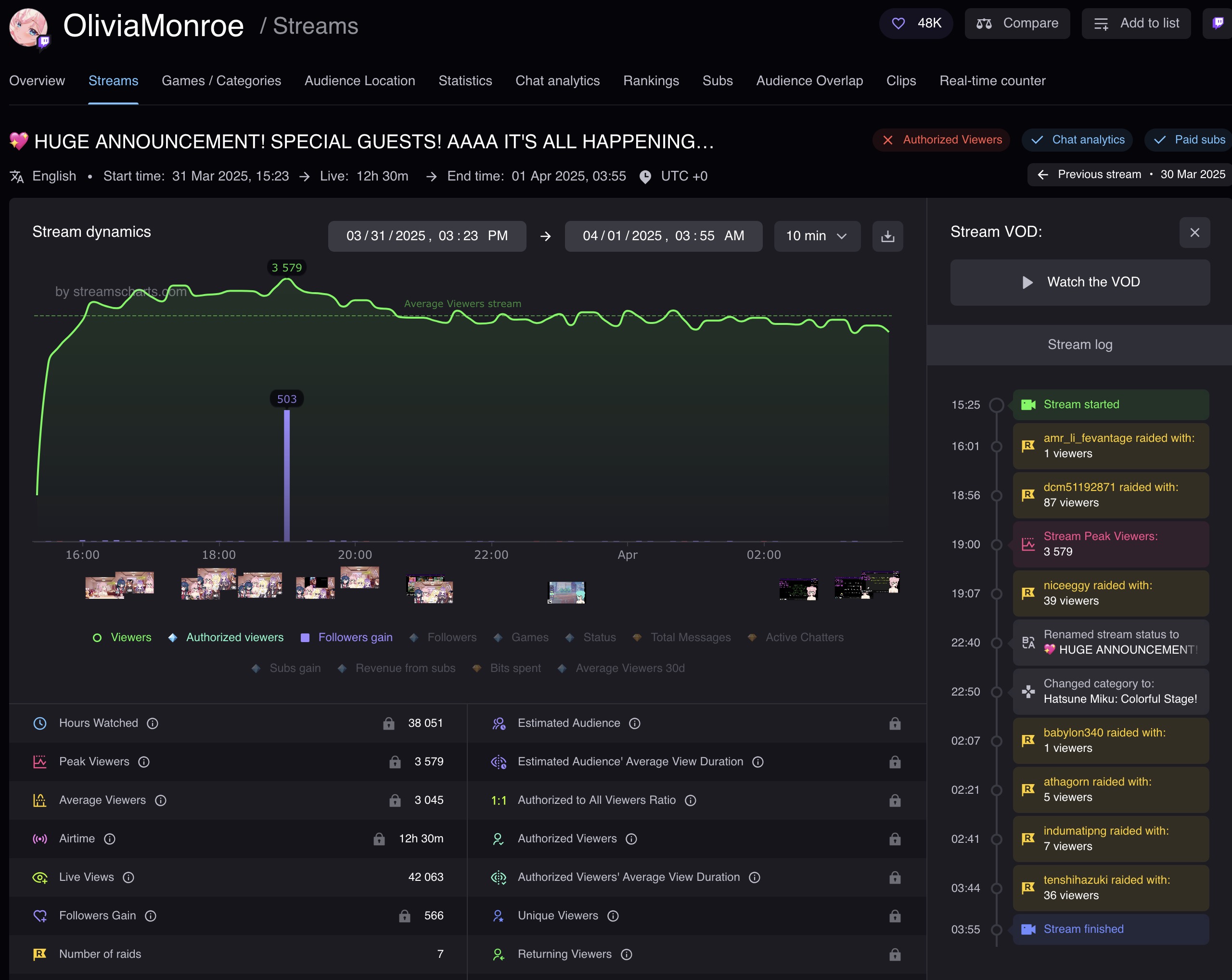1232x980 pixels.
Task: Go to Previous stream 30 Mar 2025
Action: 1129,174
